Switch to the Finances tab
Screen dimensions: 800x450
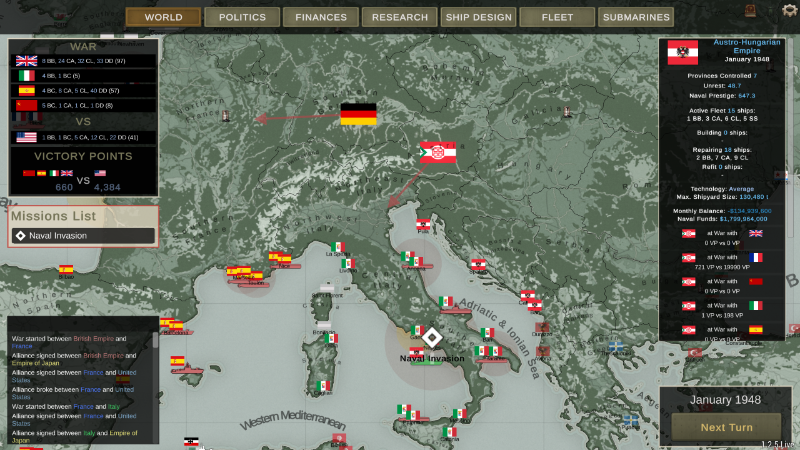(x=320, y=17)
